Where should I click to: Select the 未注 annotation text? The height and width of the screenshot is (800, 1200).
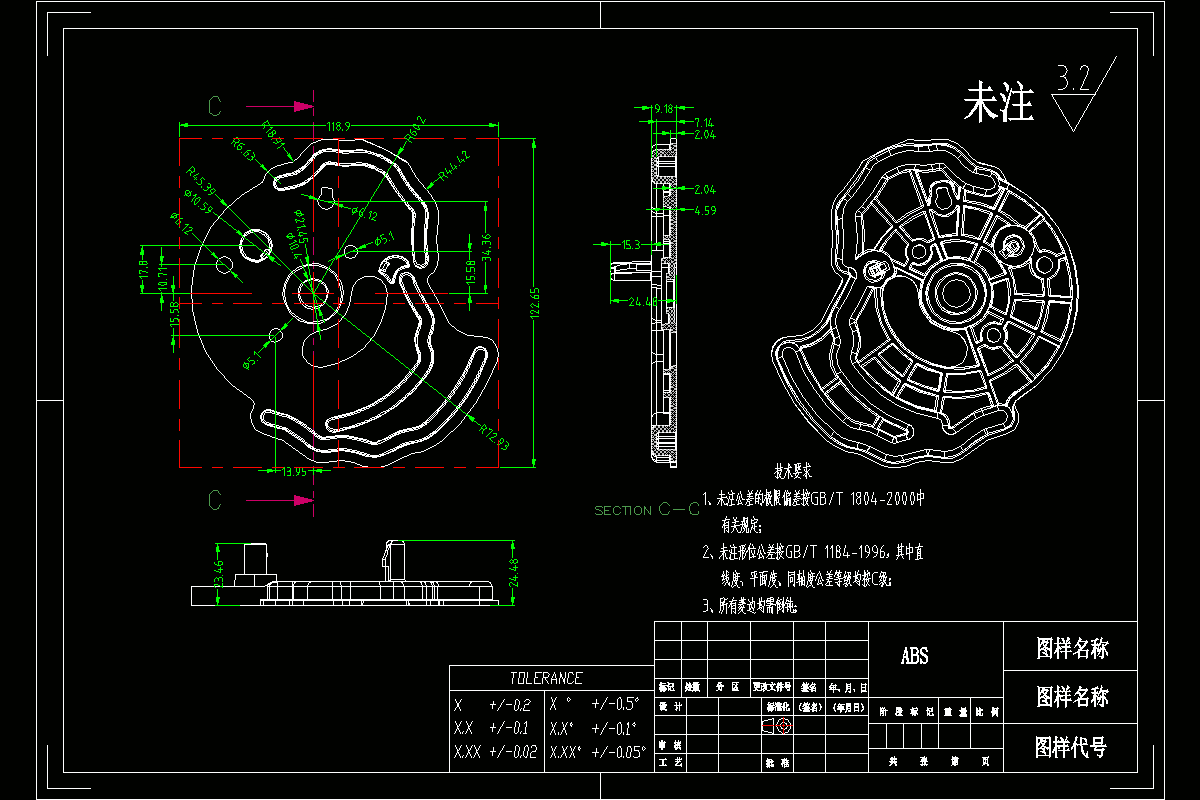[998, 103]
